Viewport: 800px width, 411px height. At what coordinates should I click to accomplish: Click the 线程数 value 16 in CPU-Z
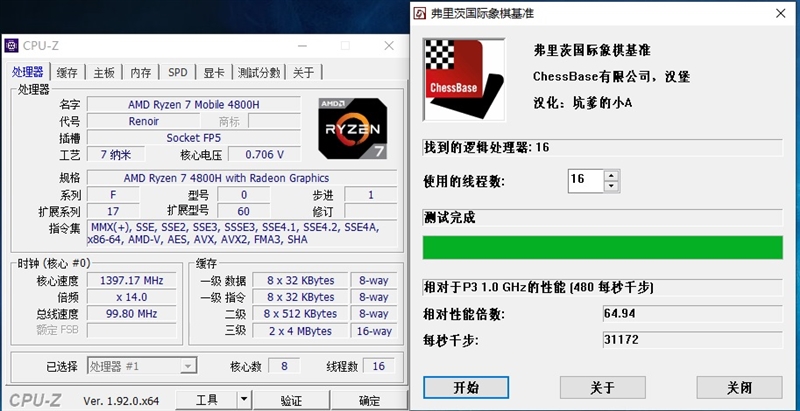click(x=379, y=366)
